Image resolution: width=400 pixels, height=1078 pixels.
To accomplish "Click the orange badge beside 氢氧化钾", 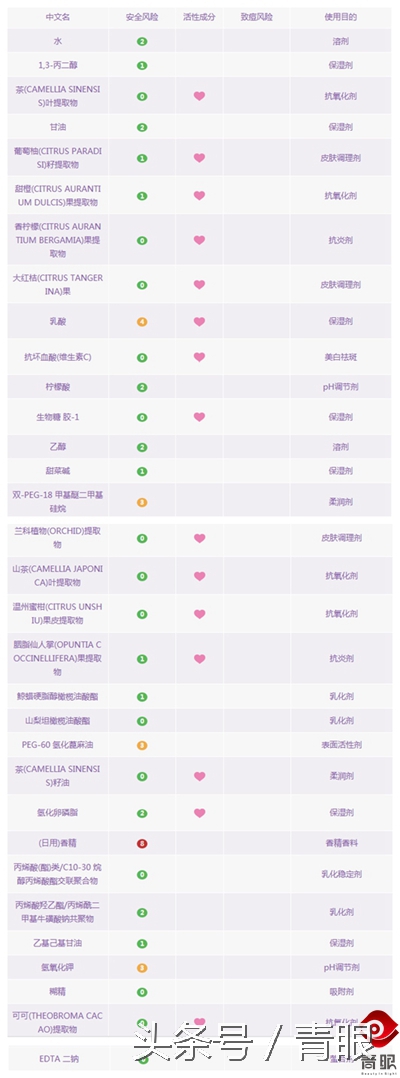I will point(142,968).
